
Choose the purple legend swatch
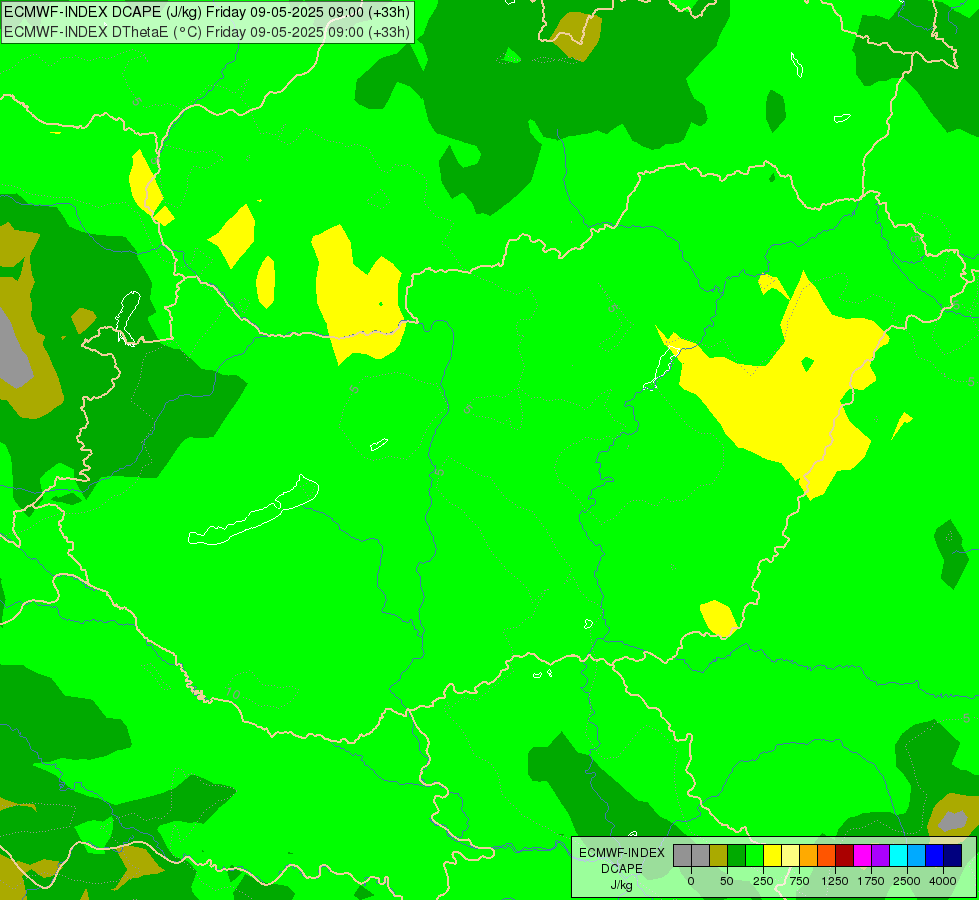pos(882,855)
